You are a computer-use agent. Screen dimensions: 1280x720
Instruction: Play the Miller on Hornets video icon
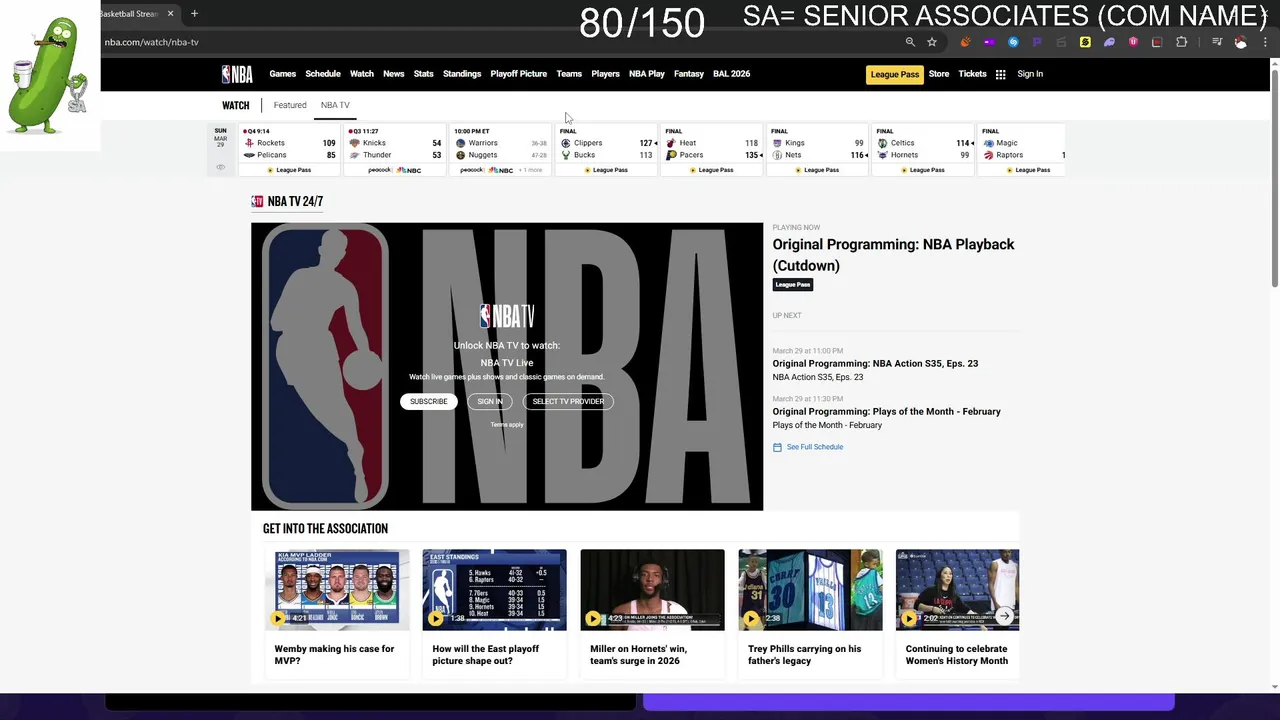point(593,619)
